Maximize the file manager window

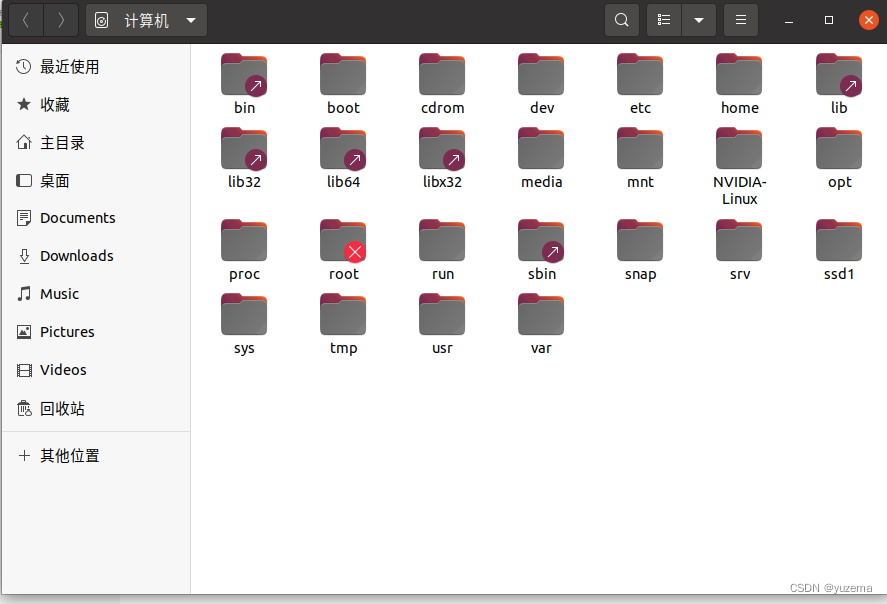click(x=829, y=20)
